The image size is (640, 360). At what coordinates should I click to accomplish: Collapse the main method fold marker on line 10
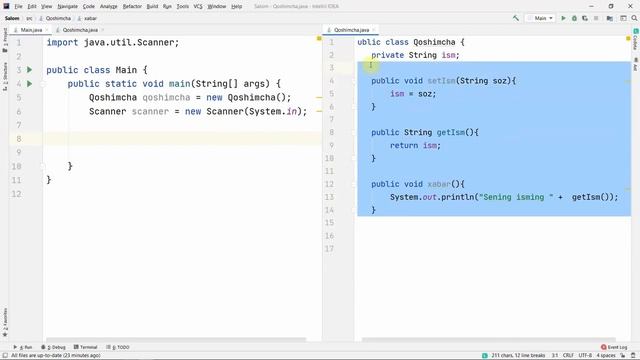[x=42, y=166]
